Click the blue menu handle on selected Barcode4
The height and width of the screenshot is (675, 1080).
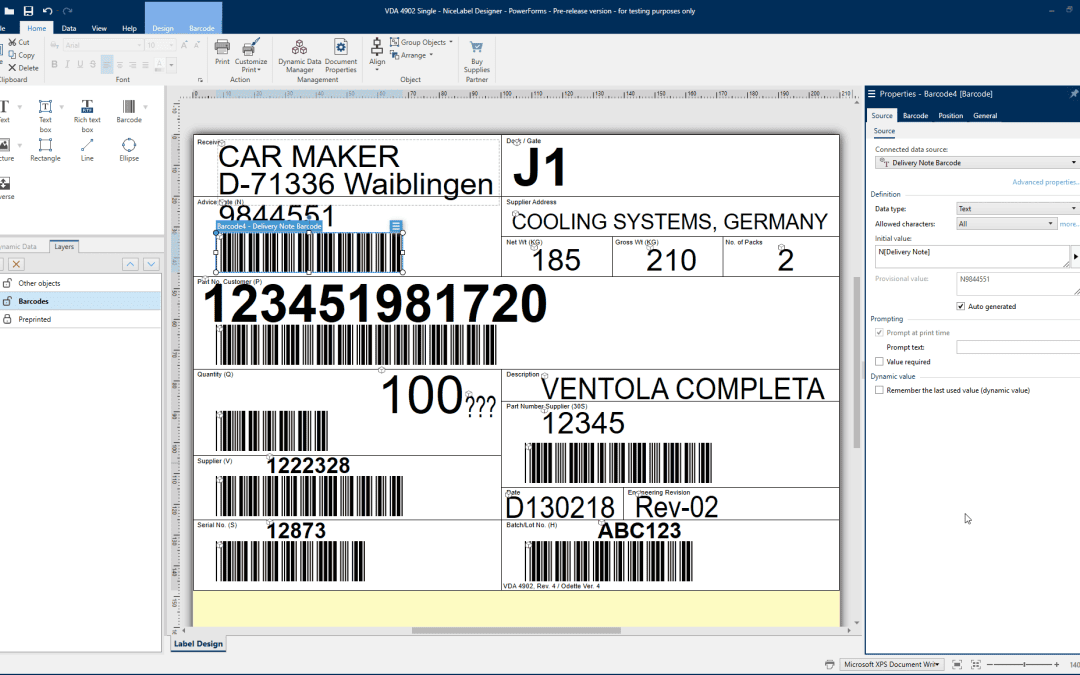click(395, 226)
